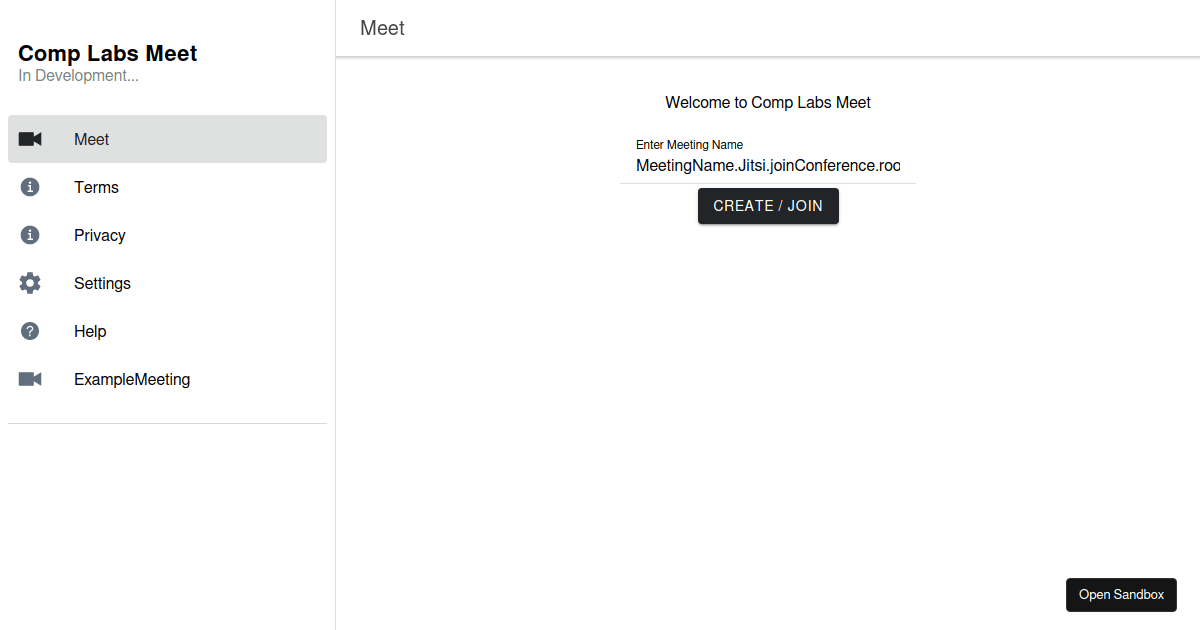Click the Terms info icon
This screenshot has height=630, width=1200.
[30, 187]
